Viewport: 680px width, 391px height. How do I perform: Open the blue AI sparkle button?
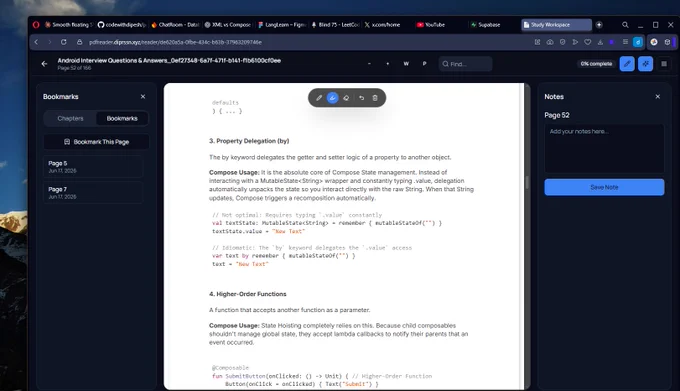click(645, 64)
